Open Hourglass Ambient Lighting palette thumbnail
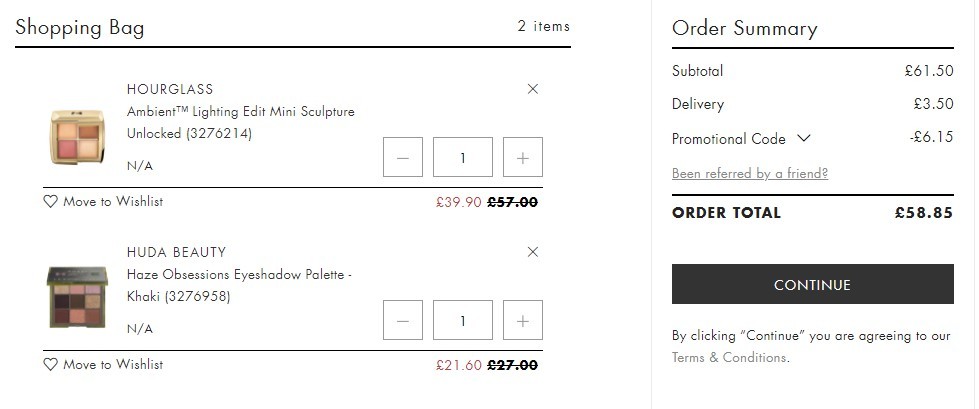 click(x=77, y=137)
